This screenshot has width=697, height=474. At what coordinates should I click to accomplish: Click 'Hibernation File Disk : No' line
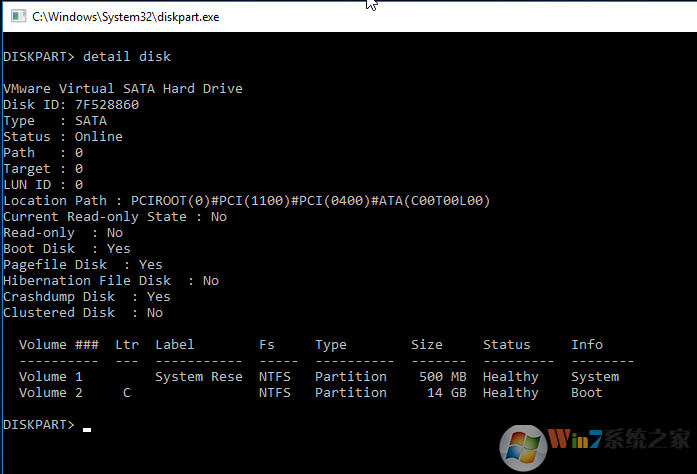point(111,281)
